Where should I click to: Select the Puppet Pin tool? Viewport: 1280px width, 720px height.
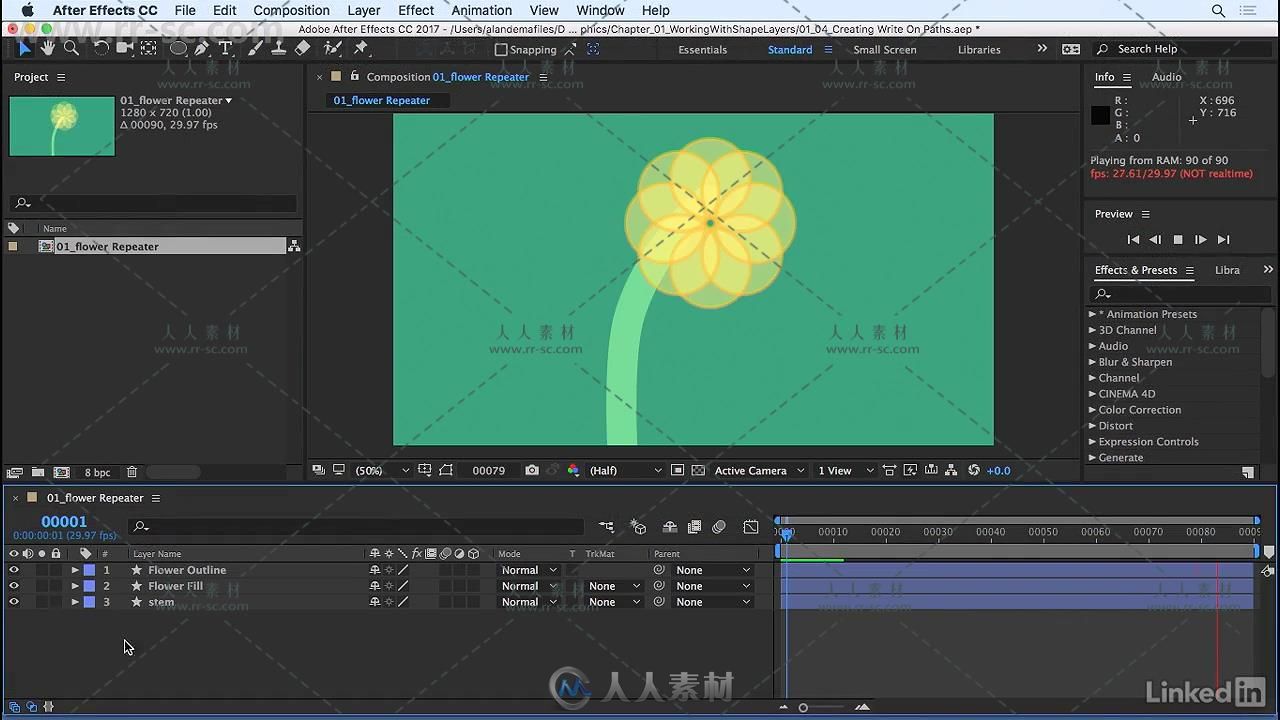pyautogui.click(x=361, y=48)
